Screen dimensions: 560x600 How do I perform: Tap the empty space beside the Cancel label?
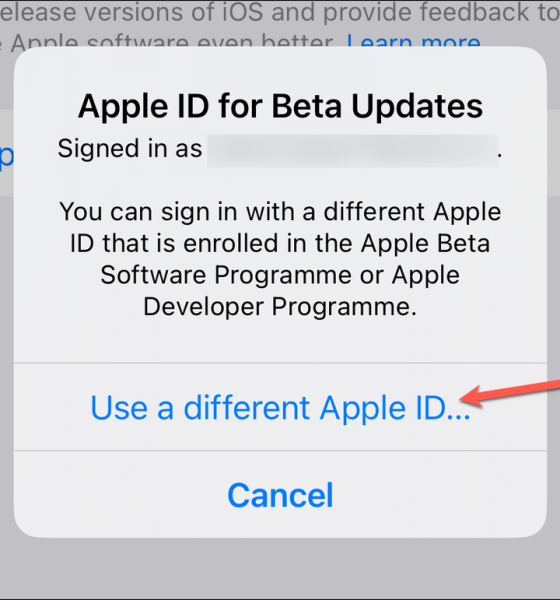[440, 495]
